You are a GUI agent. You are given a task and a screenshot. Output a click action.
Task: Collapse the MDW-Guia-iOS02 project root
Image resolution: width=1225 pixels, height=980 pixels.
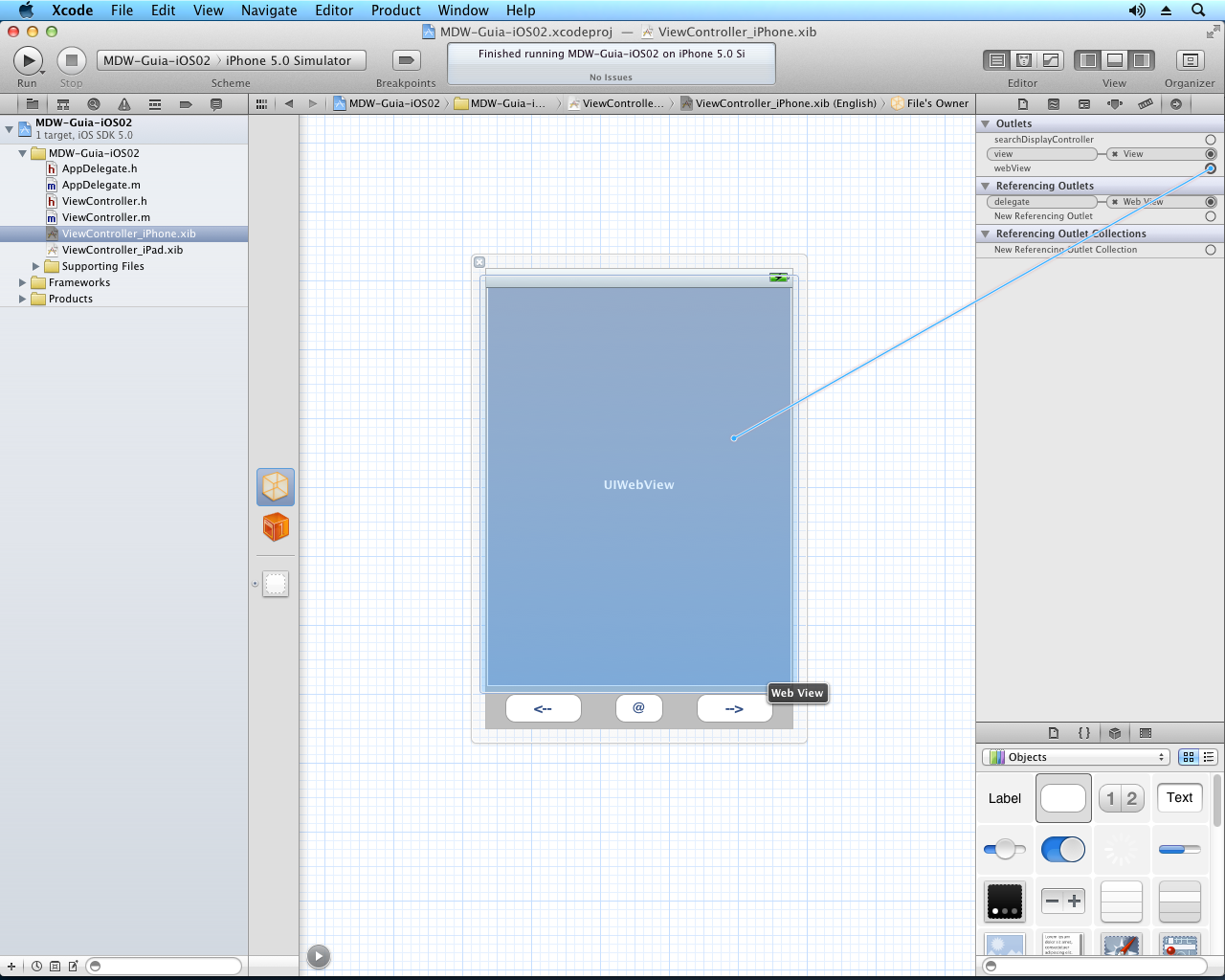[x=9, y=128]
